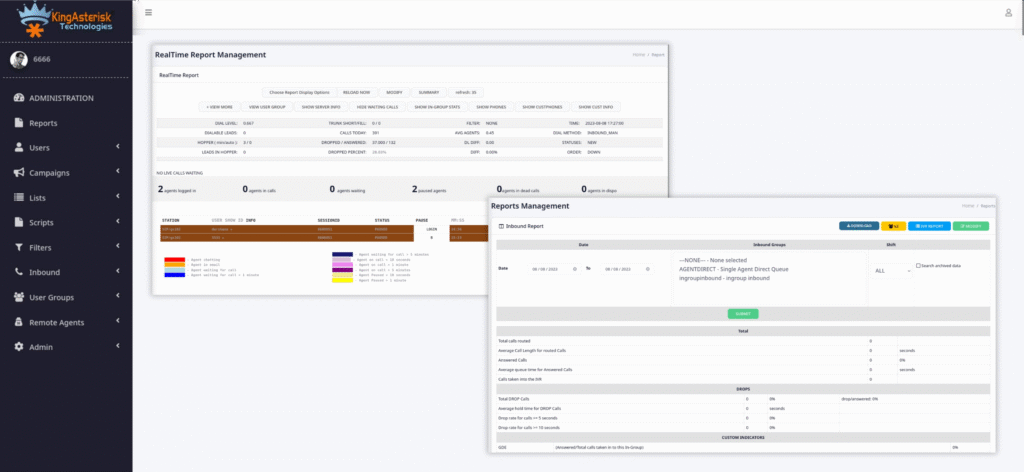Expand the Admin submenu chevron
The height and width of the screenshot is (472, 1024).
coord(118,346)
